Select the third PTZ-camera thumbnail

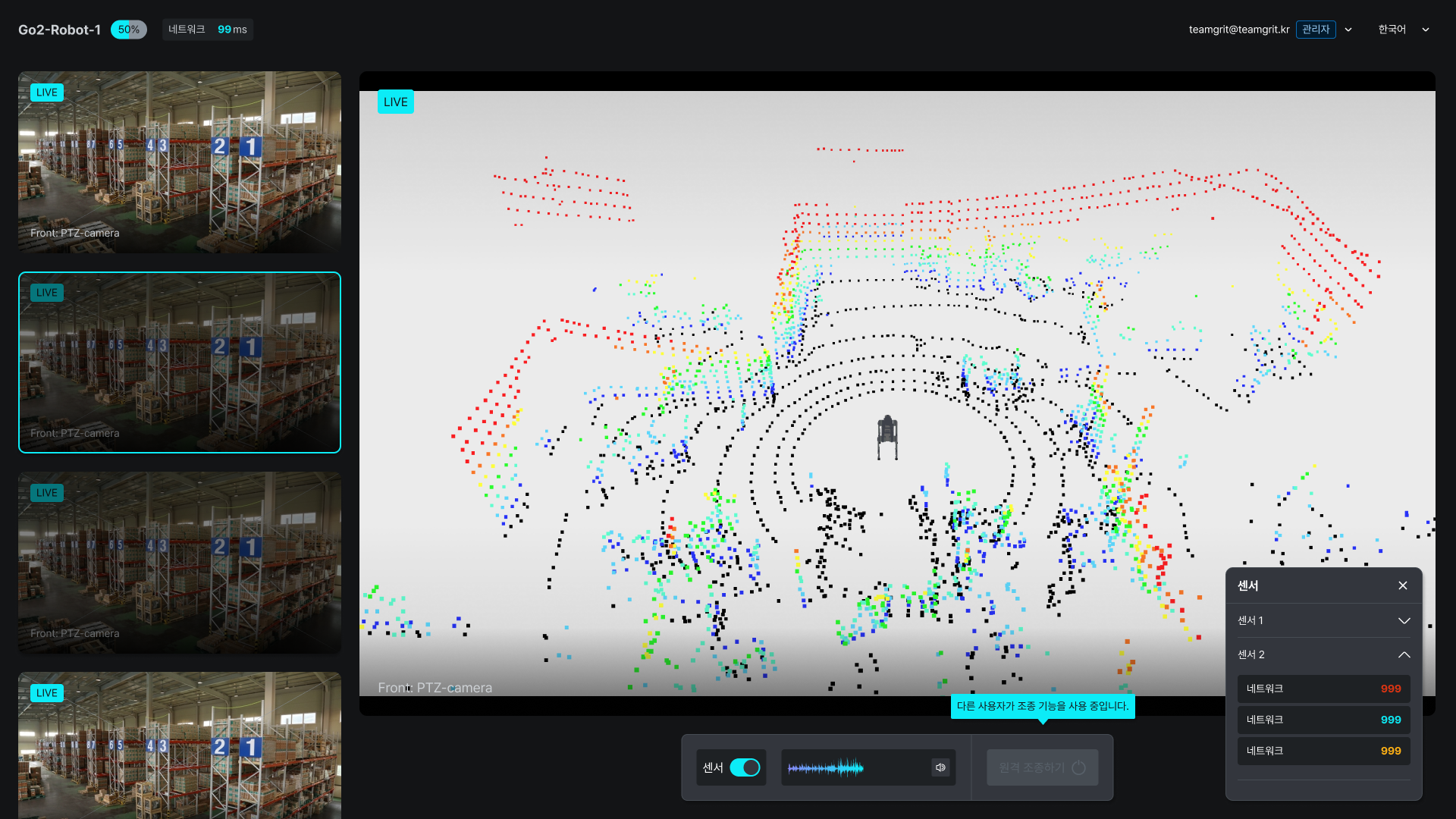180,563
